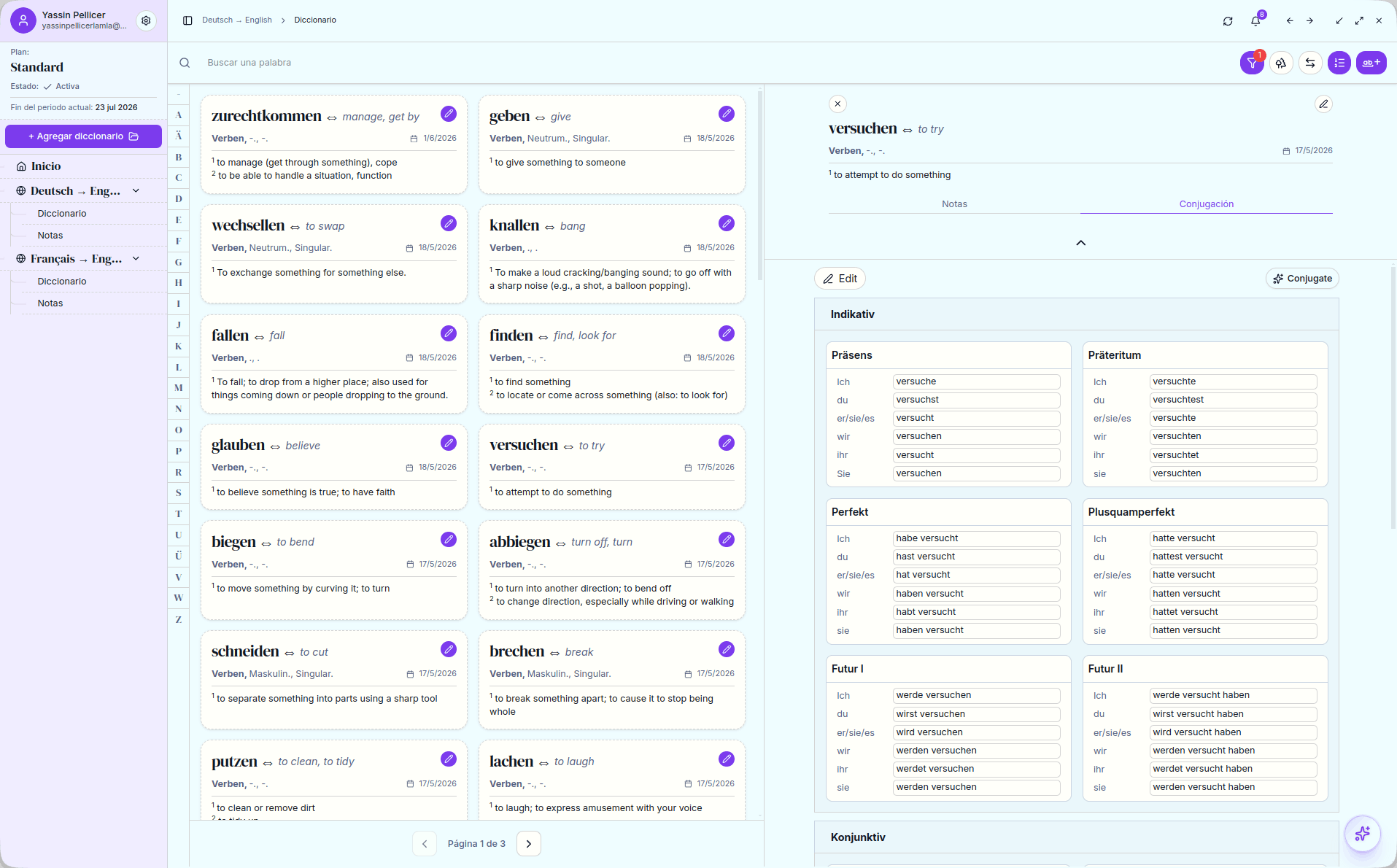
Task: Edit the zurechtkommen card
Action: coord(449,114)
